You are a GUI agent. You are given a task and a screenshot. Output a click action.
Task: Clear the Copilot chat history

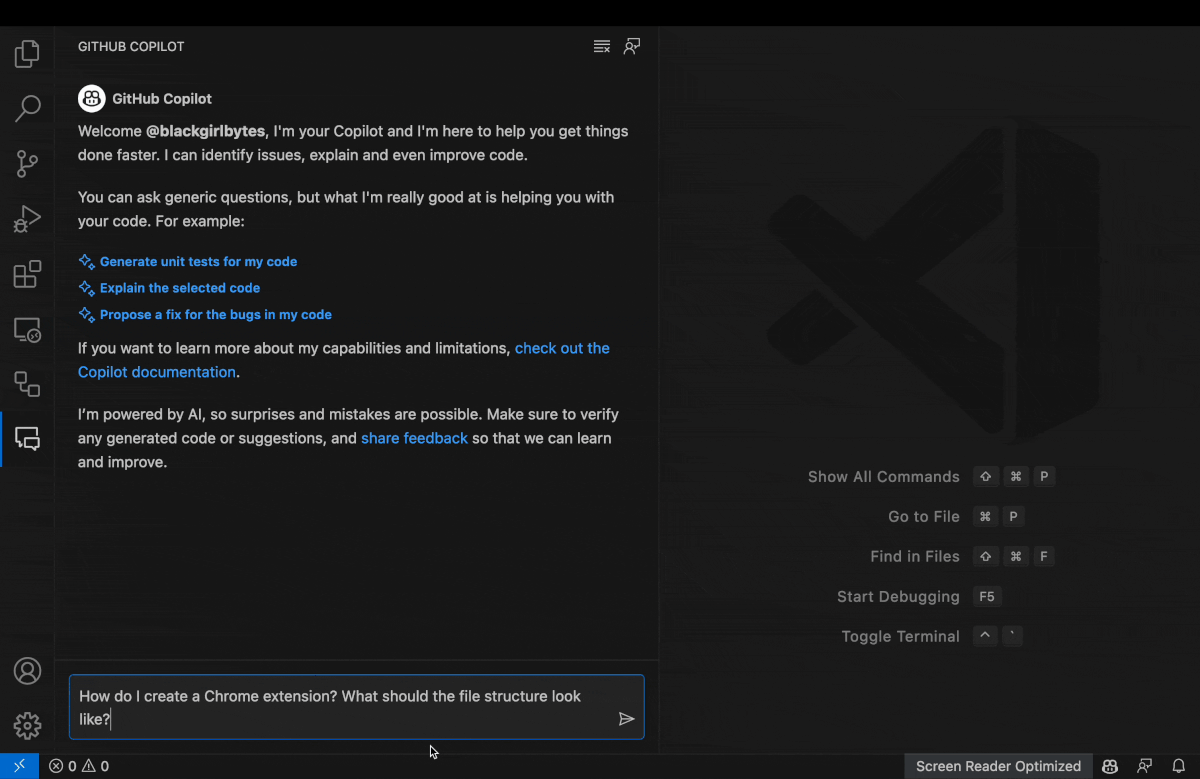[x=601, y=46]
